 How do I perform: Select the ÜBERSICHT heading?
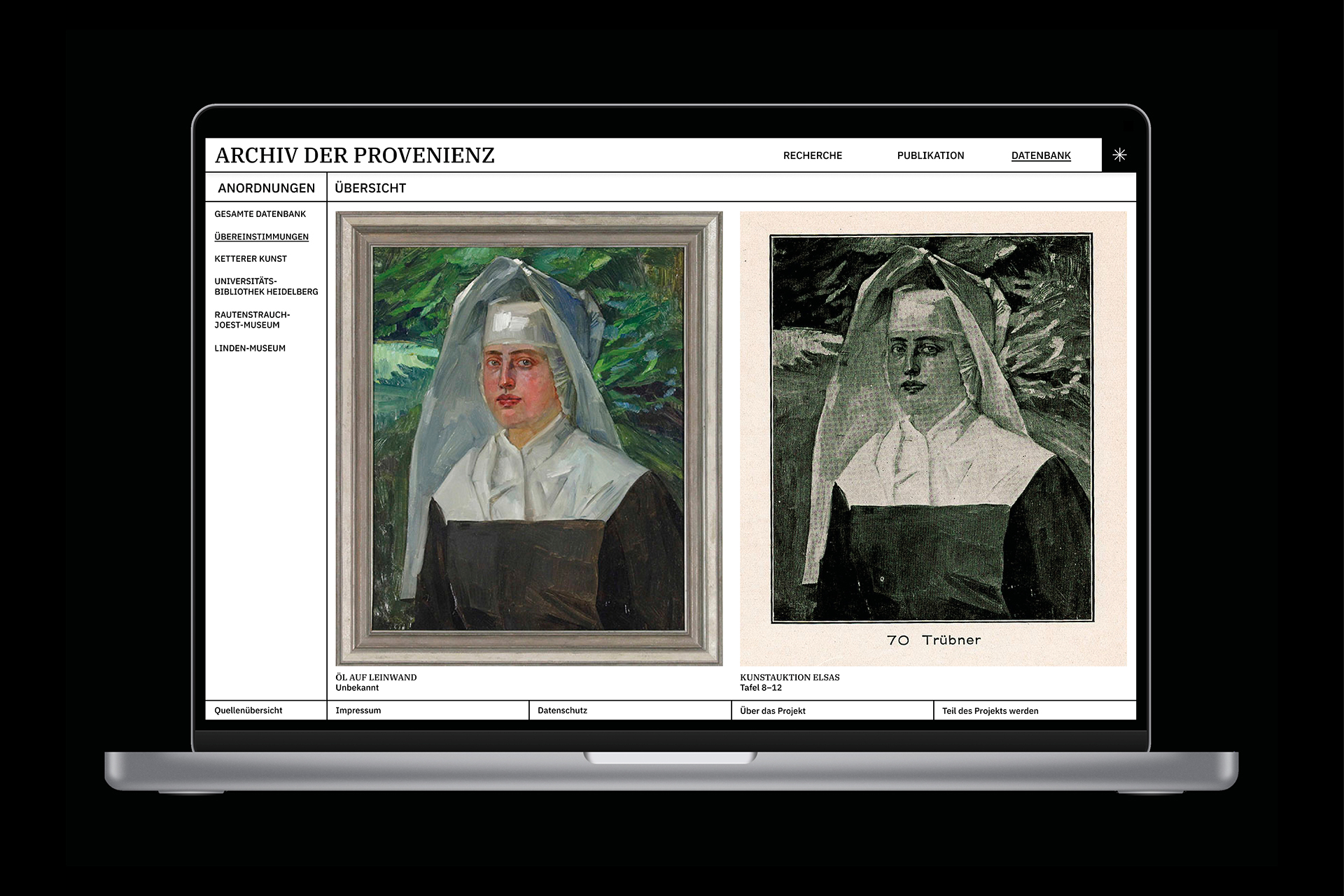click(x=370, y=188)
